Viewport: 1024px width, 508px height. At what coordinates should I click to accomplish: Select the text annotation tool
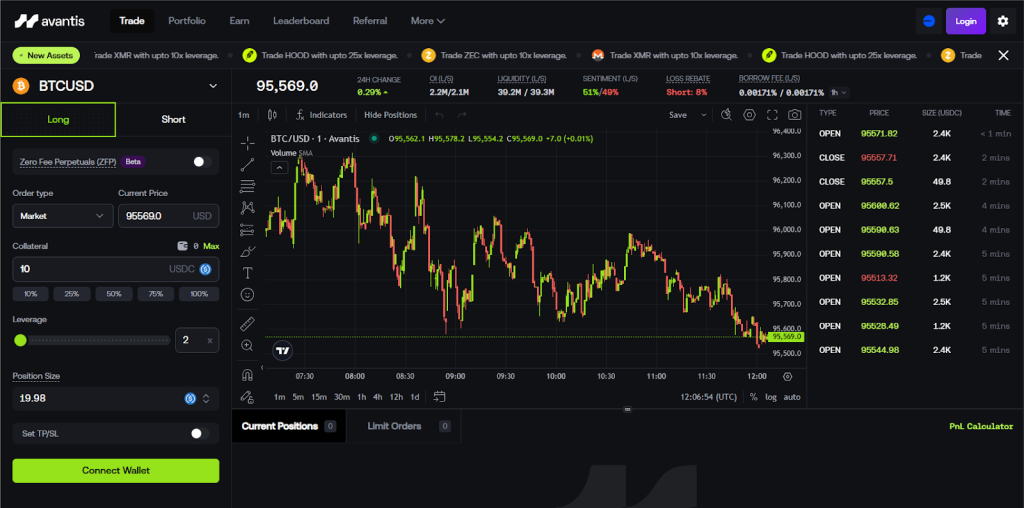tap(247, 272)
